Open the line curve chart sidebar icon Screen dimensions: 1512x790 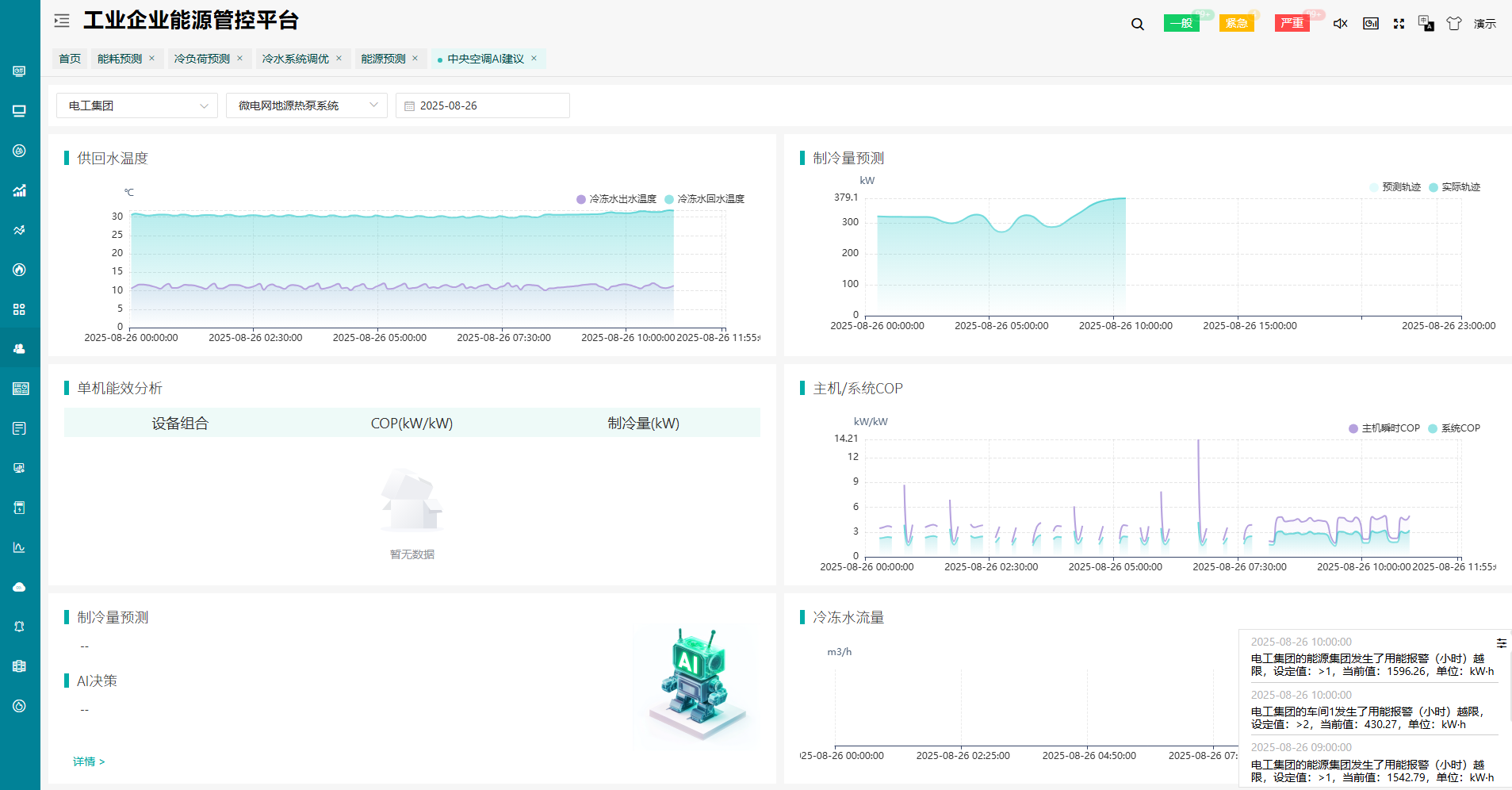pos(20,547)
